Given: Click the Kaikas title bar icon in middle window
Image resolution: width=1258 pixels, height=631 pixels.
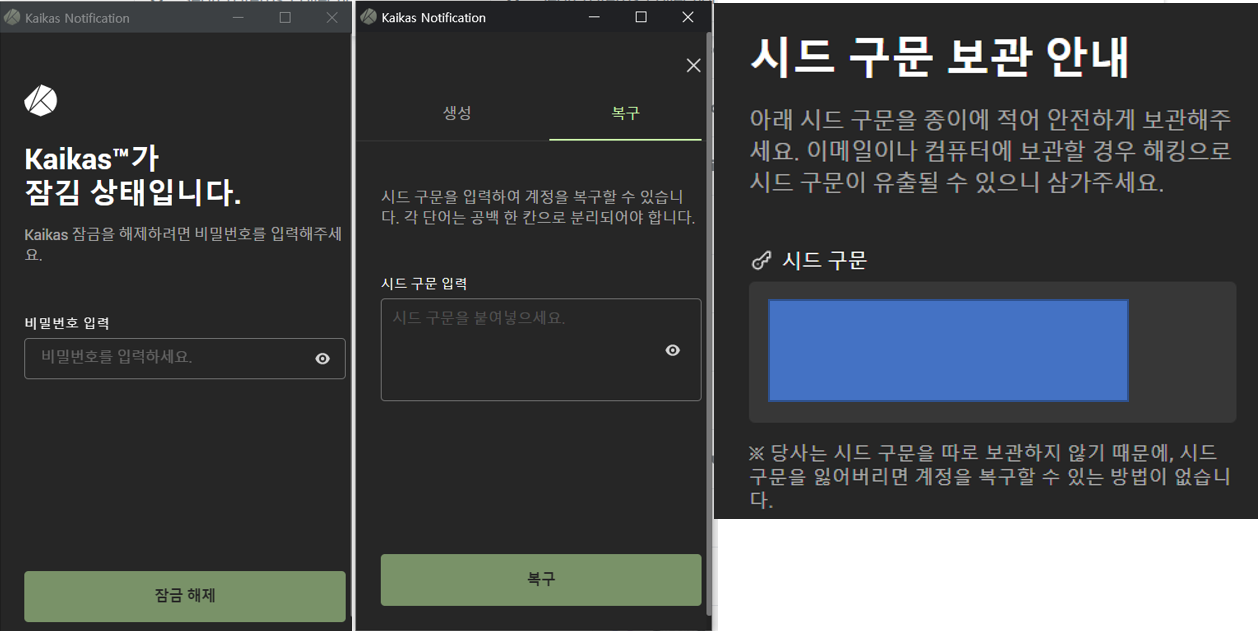Looking at the screenshot, I should pos(369,17).
